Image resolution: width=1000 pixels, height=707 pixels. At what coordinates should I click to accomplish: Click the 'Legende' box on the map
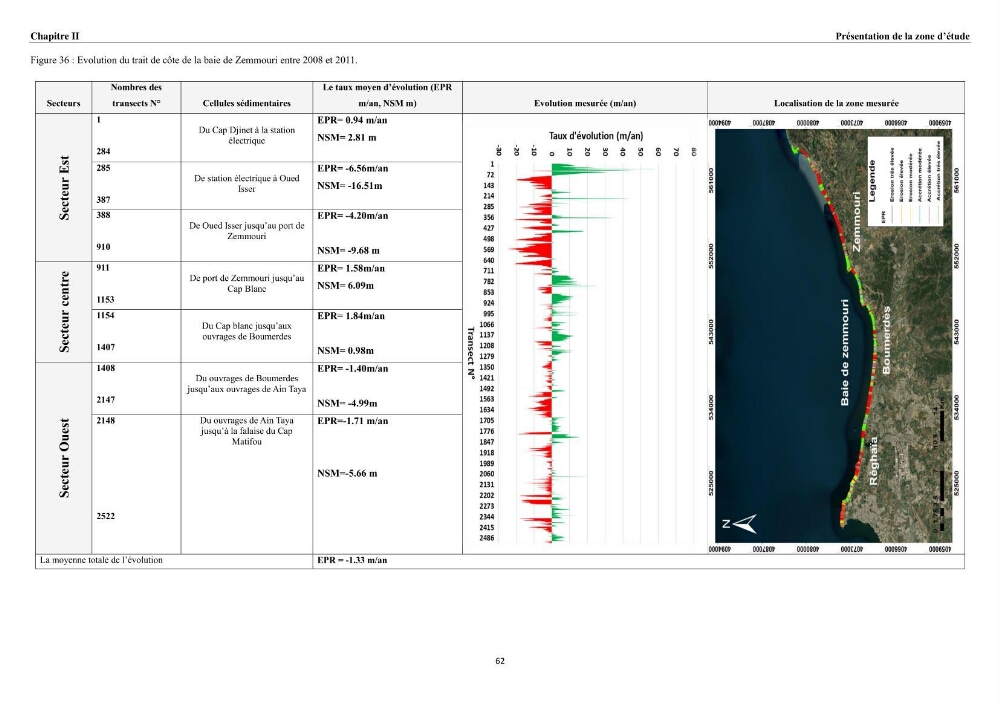pyautogui.click(x=904, y=182)
